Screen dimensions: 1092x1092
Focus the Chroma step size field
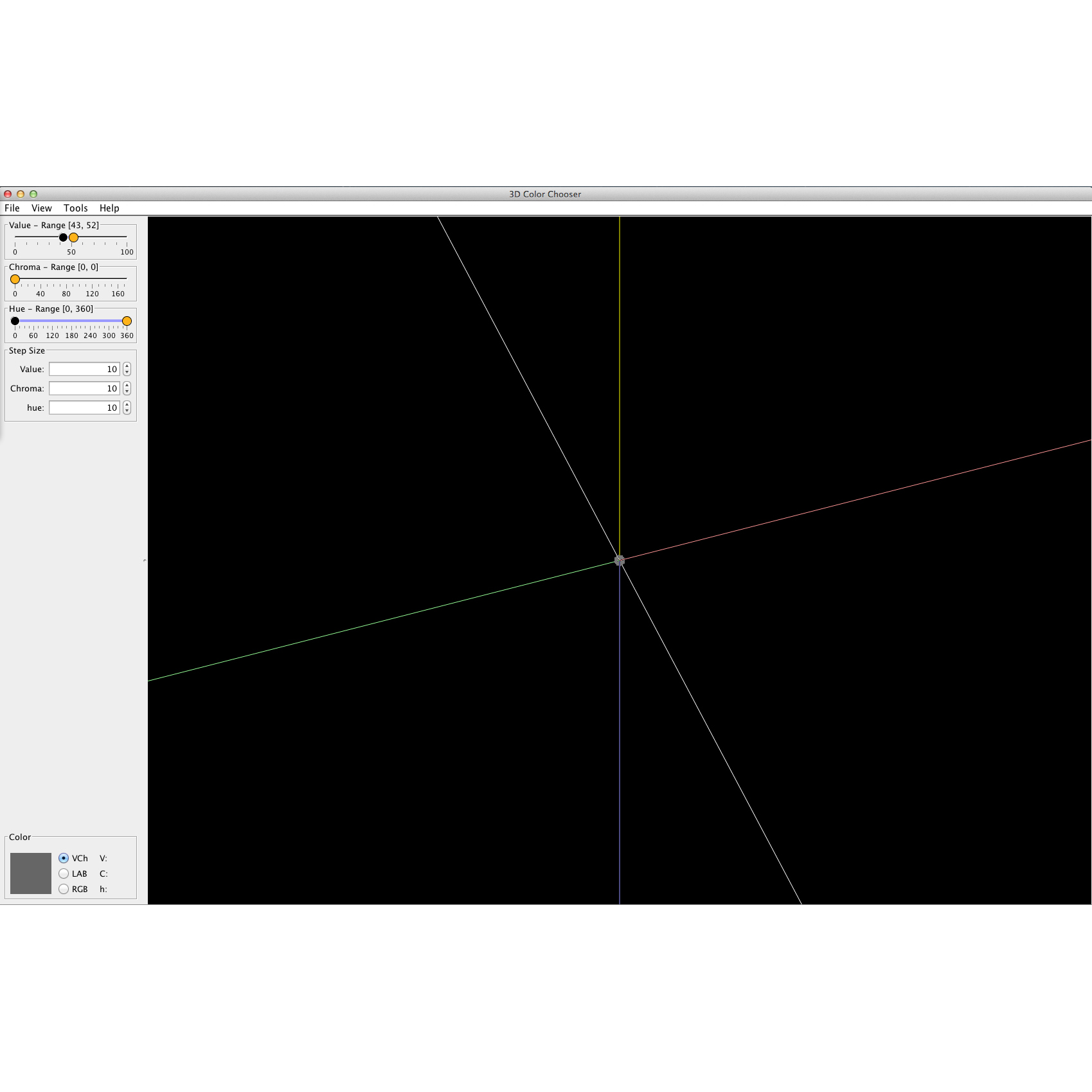click(85, 388)
